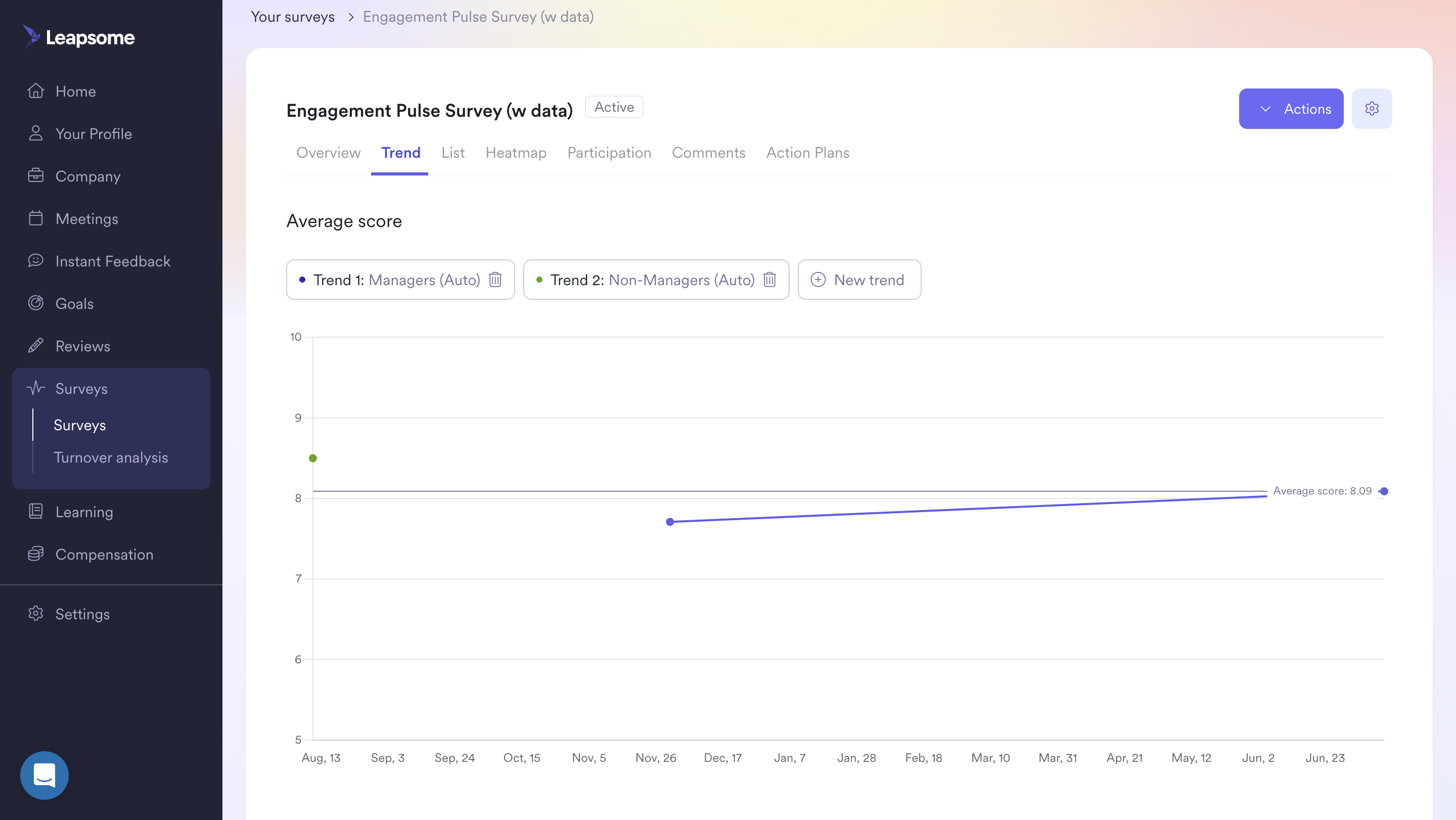
Task: Open the support chat bubble
Action: [x=44, y=776]
